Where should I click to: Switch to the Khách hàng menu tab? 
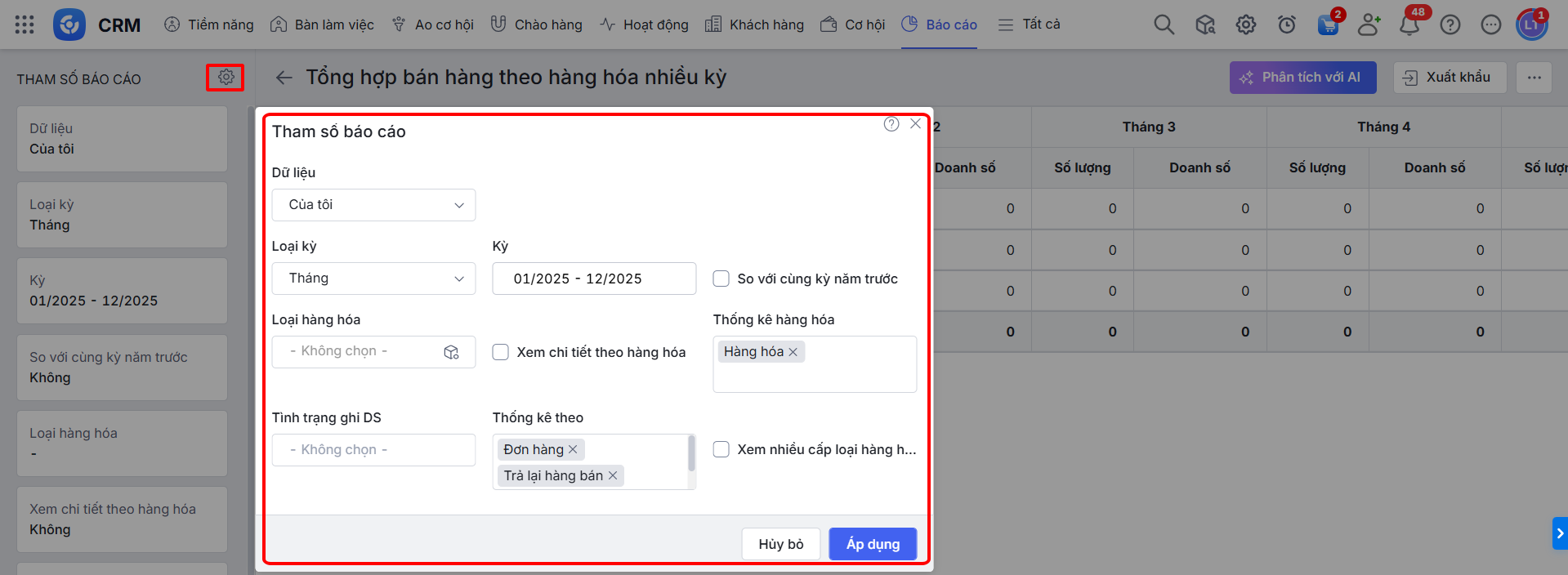point(754,25)
